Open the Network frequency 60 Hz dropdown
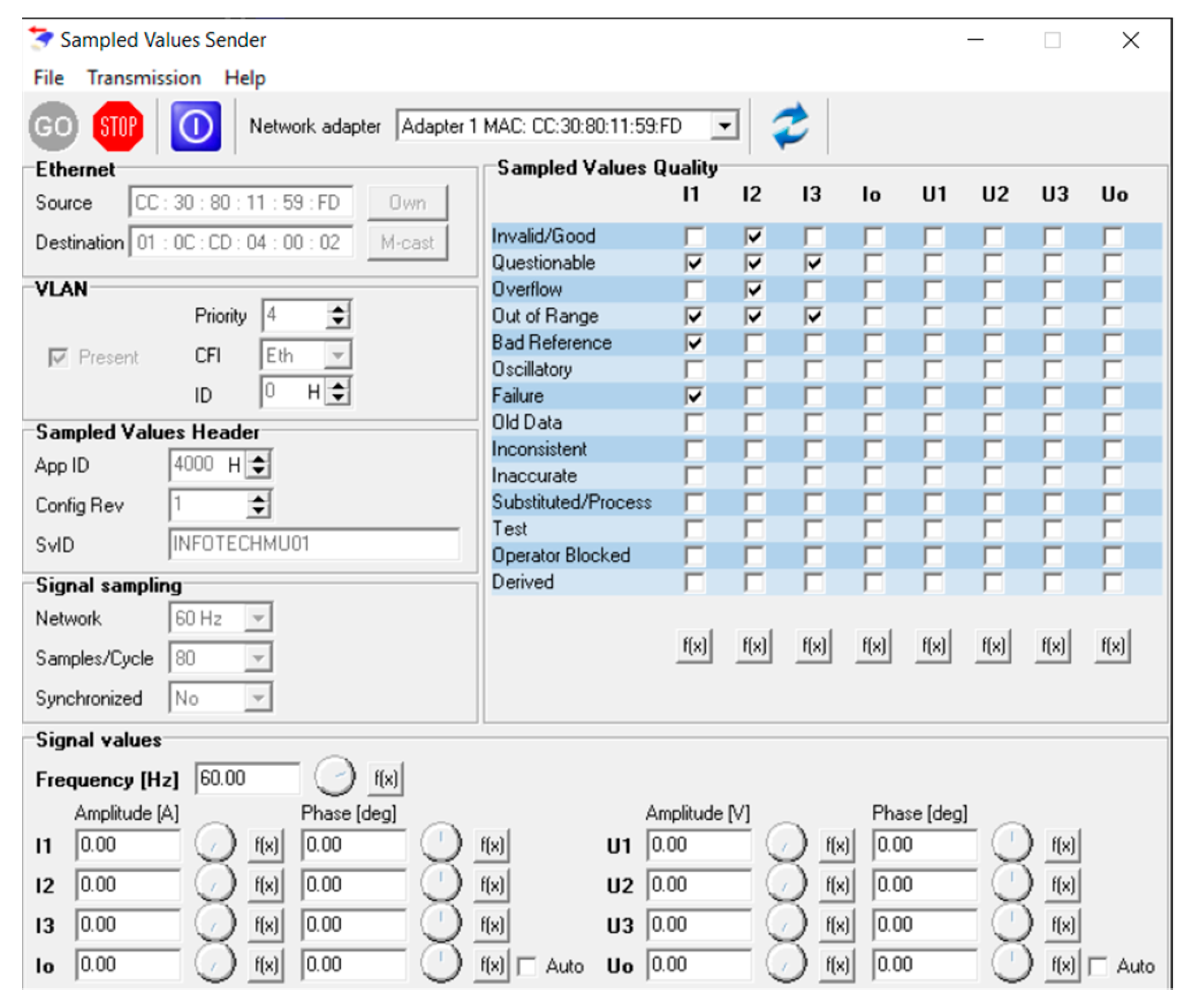 tap(258, 618)
